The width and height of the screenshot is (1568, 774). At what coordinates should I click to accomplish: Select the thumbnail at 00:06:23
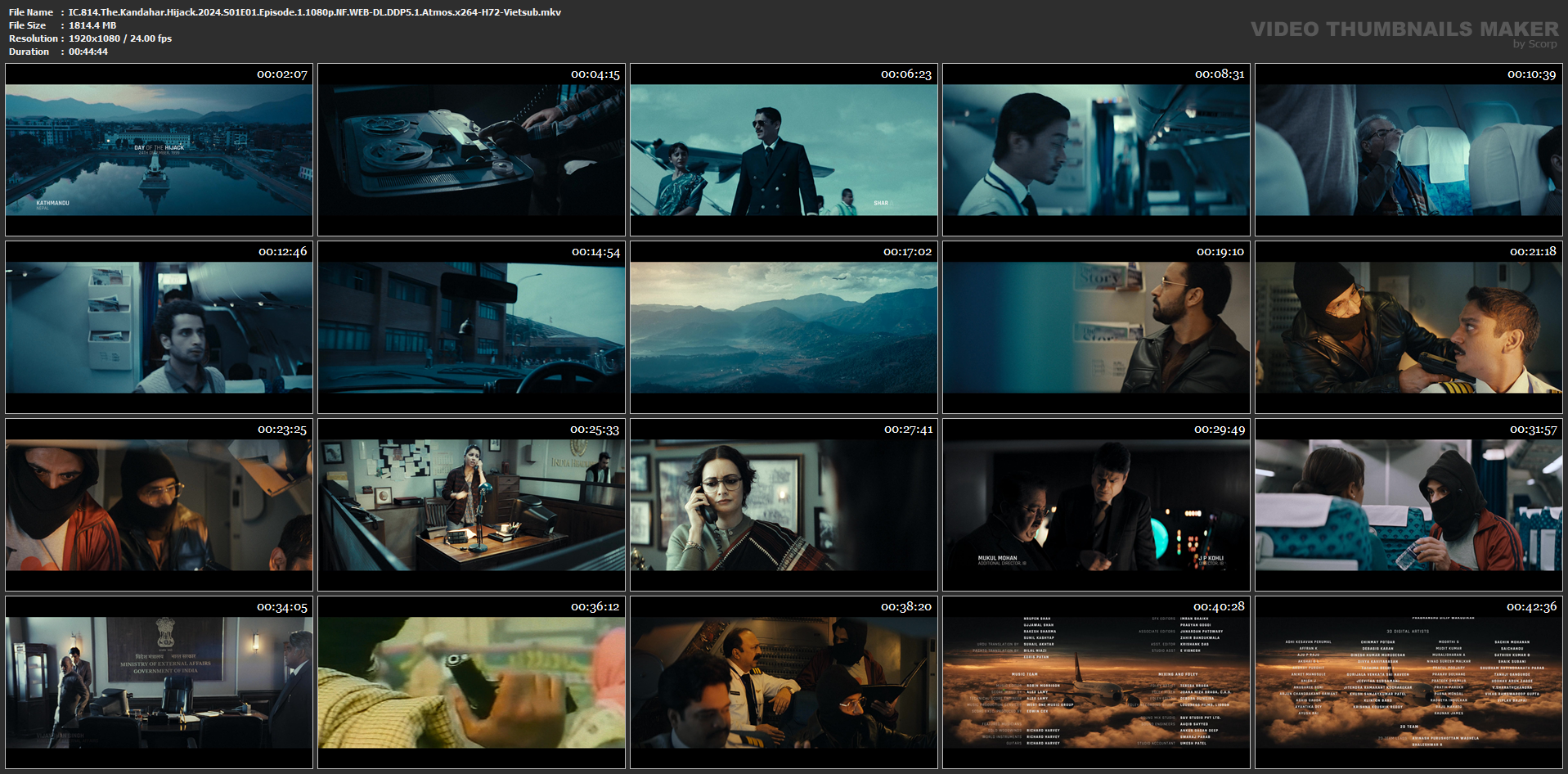[784, 150]
